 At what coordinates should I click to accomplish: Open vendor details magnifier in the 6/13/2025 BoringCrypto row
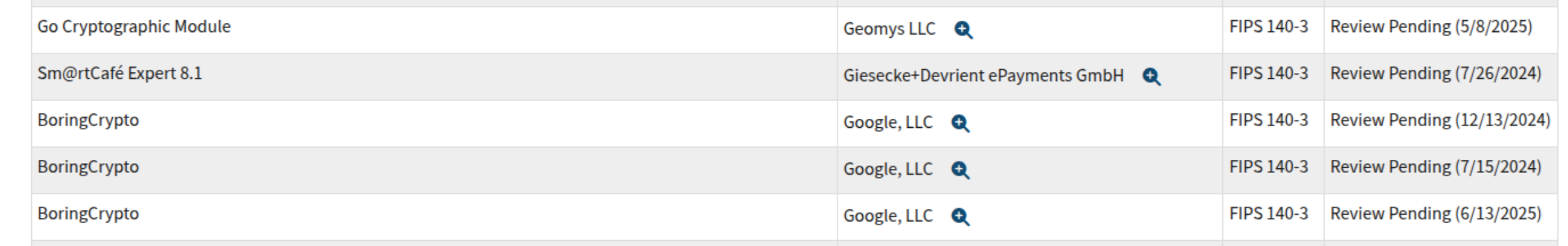pyautogui.click(x=960, y=217)
